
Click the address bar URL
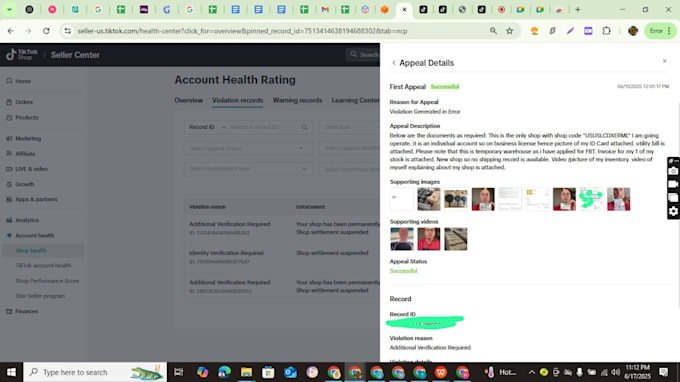point(242,31)
